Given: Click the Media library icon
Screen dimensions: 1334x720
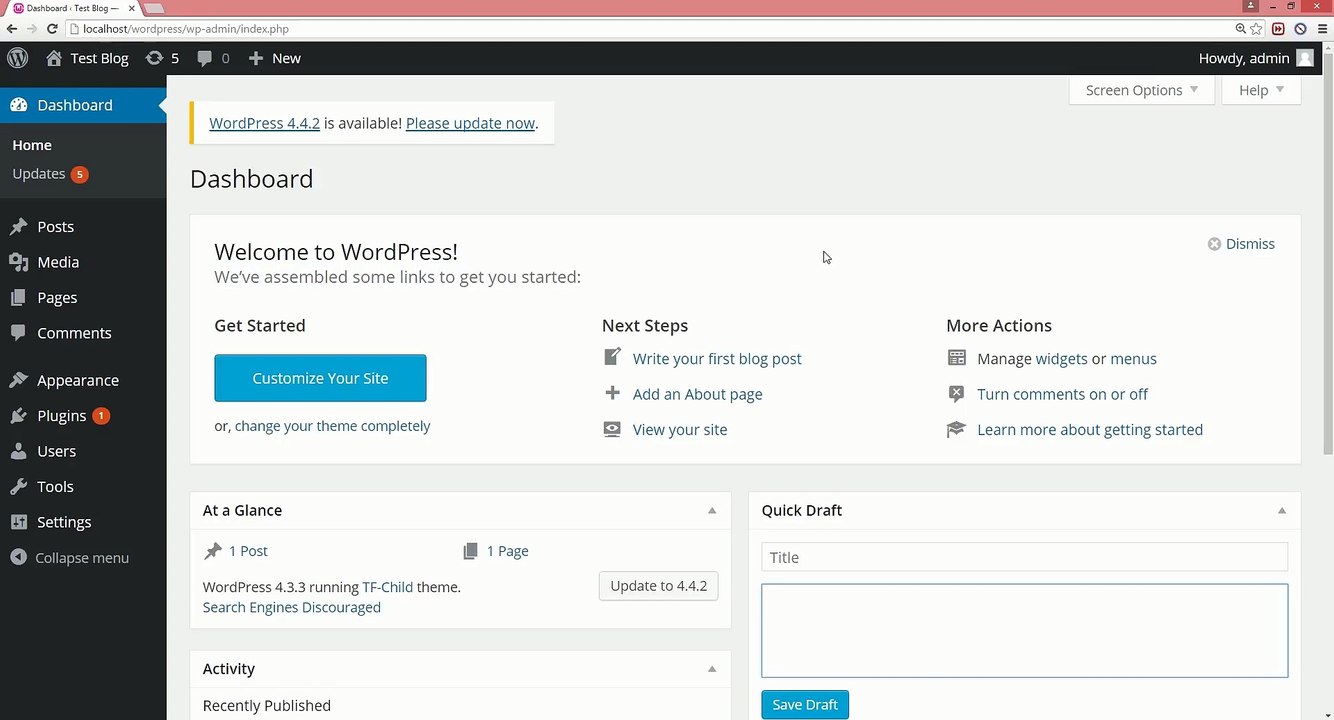Looking at the screenshot, I should point(18,262).
